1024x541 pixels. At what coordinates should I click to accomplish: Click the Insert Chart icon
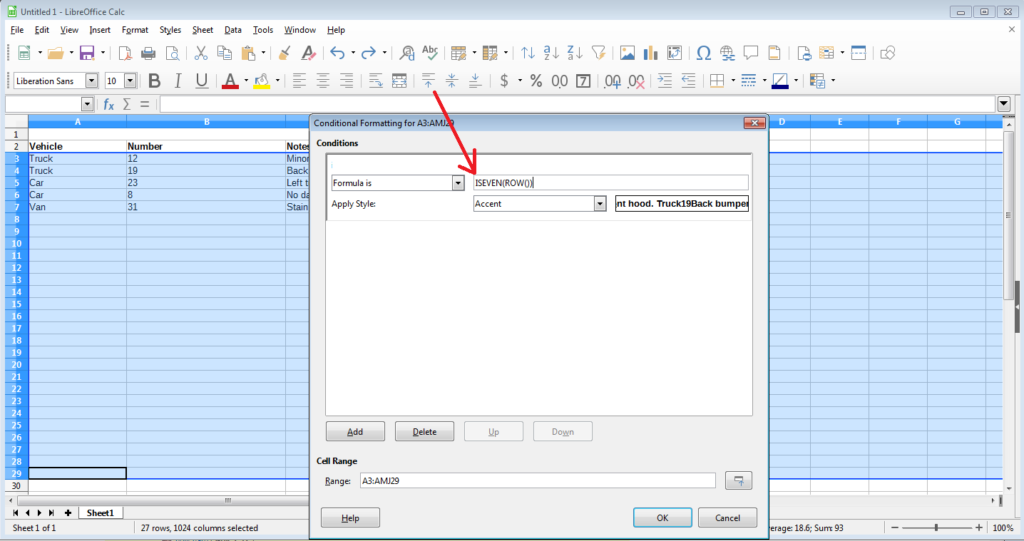651,53
